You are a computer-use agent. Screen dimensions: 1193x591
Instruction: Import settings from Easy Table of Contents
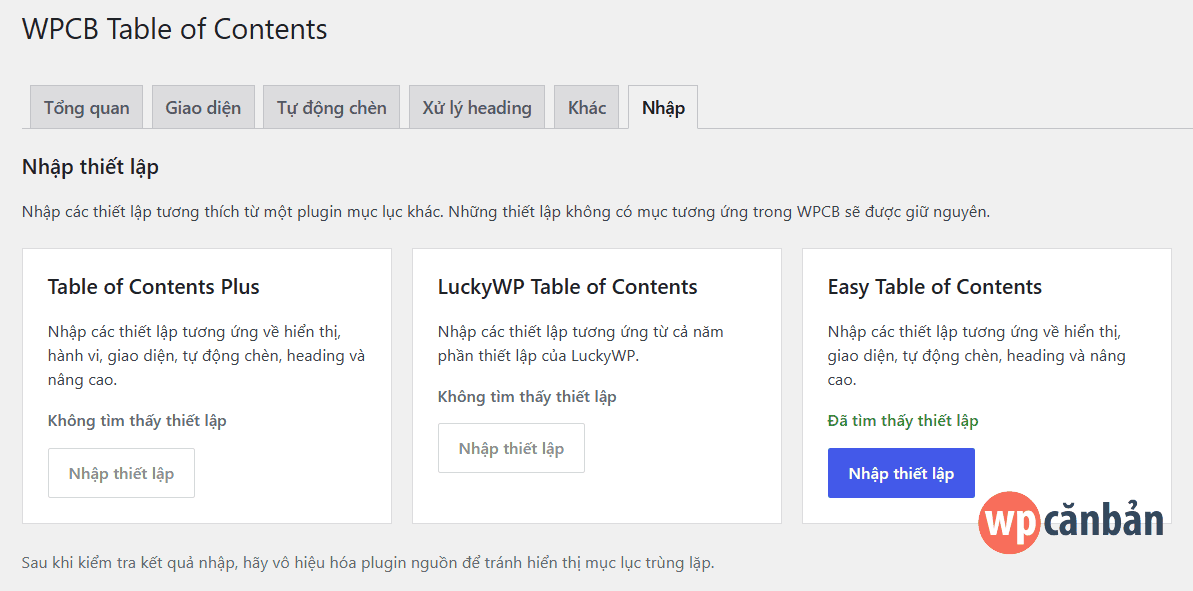tap(901, 473)
